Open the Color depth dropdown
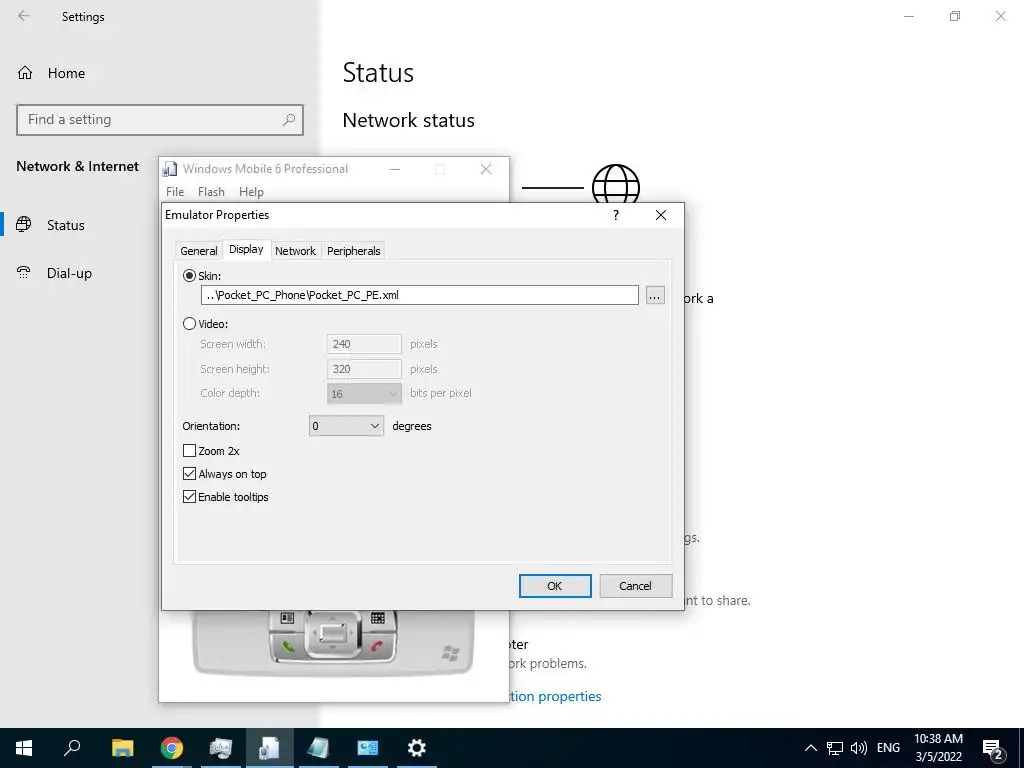The width and height of the screenshot is (1024, 768). click(x=364, y=393)
